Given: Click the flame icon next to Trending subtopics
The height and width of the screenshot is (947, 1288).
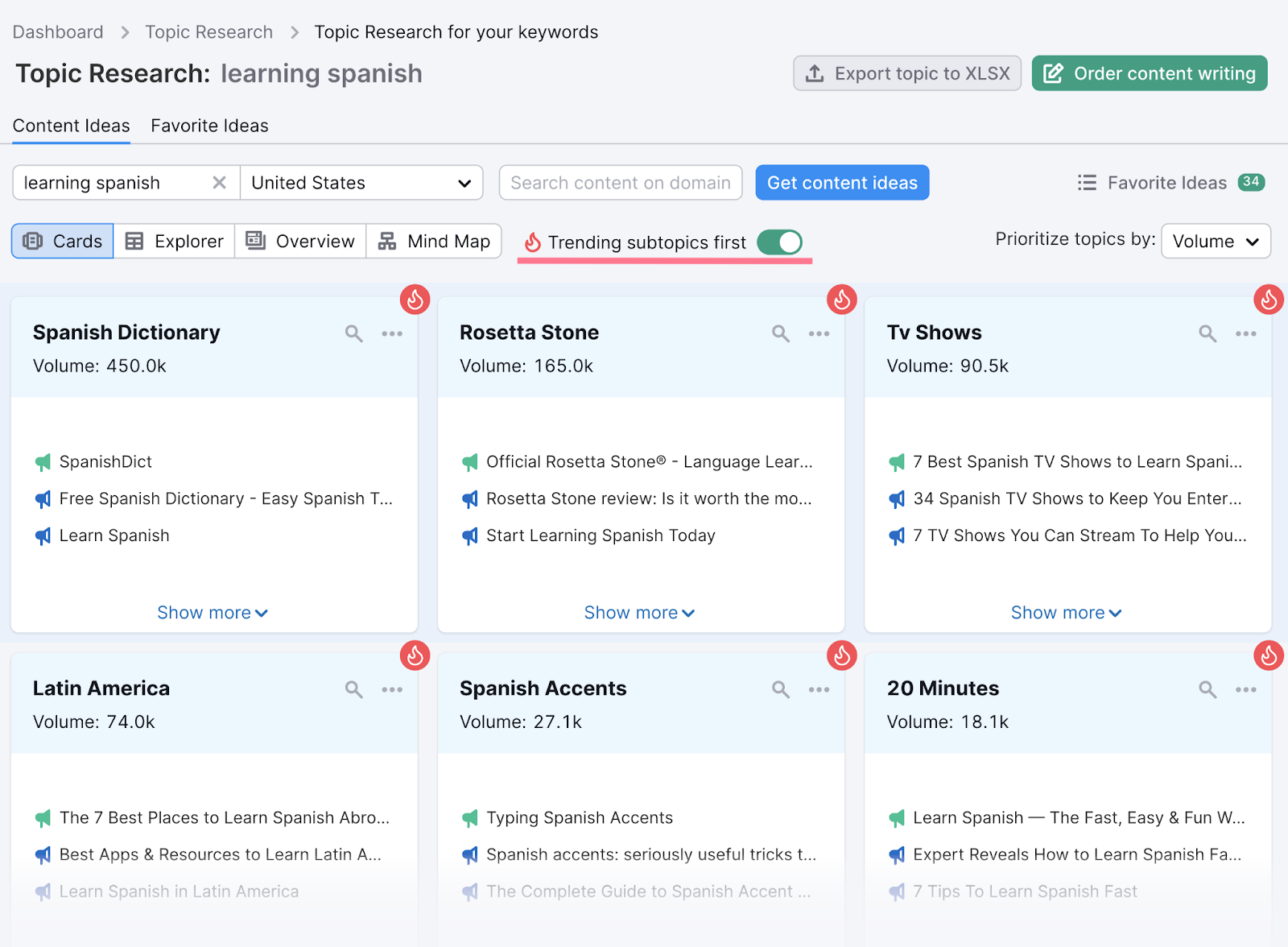Looking at the screenshot, I should pyautogui.click(x=532, y=242).
